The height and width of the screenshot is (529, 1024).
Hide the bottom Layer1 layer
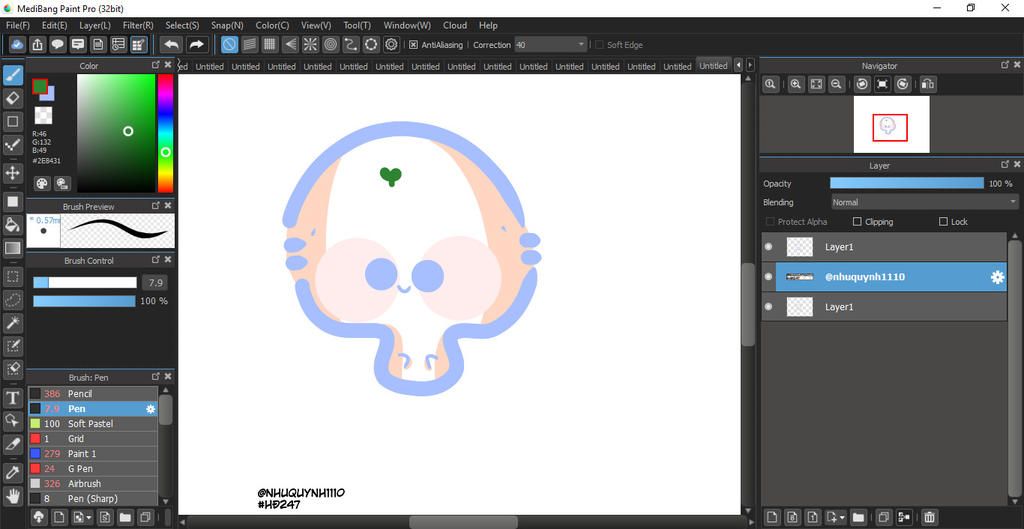click(x=769, y=306)
